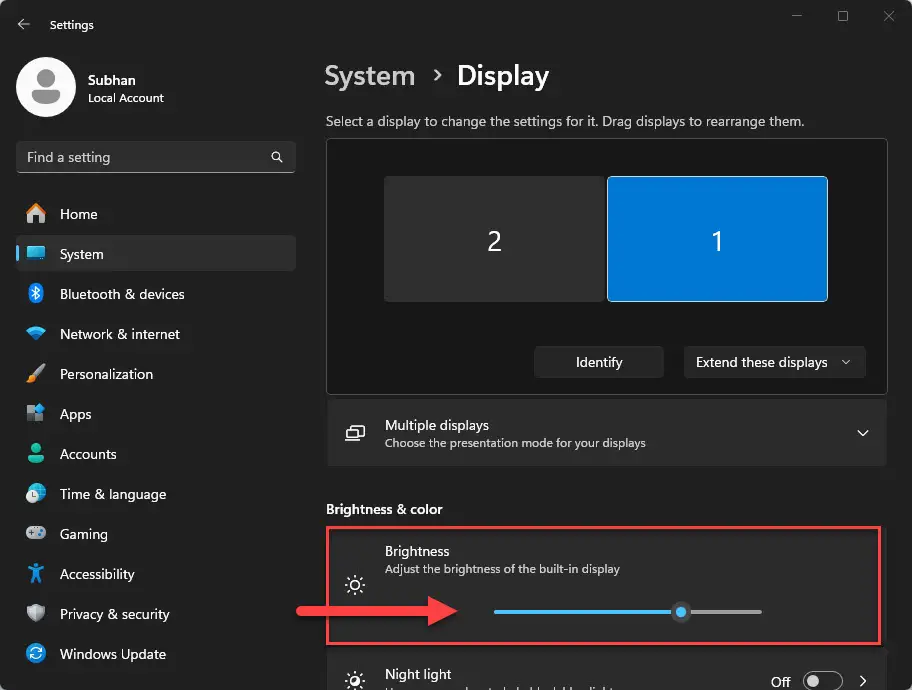Open Windows Update settings
This screenshot has height=690, width=912.
click(113, 654)
